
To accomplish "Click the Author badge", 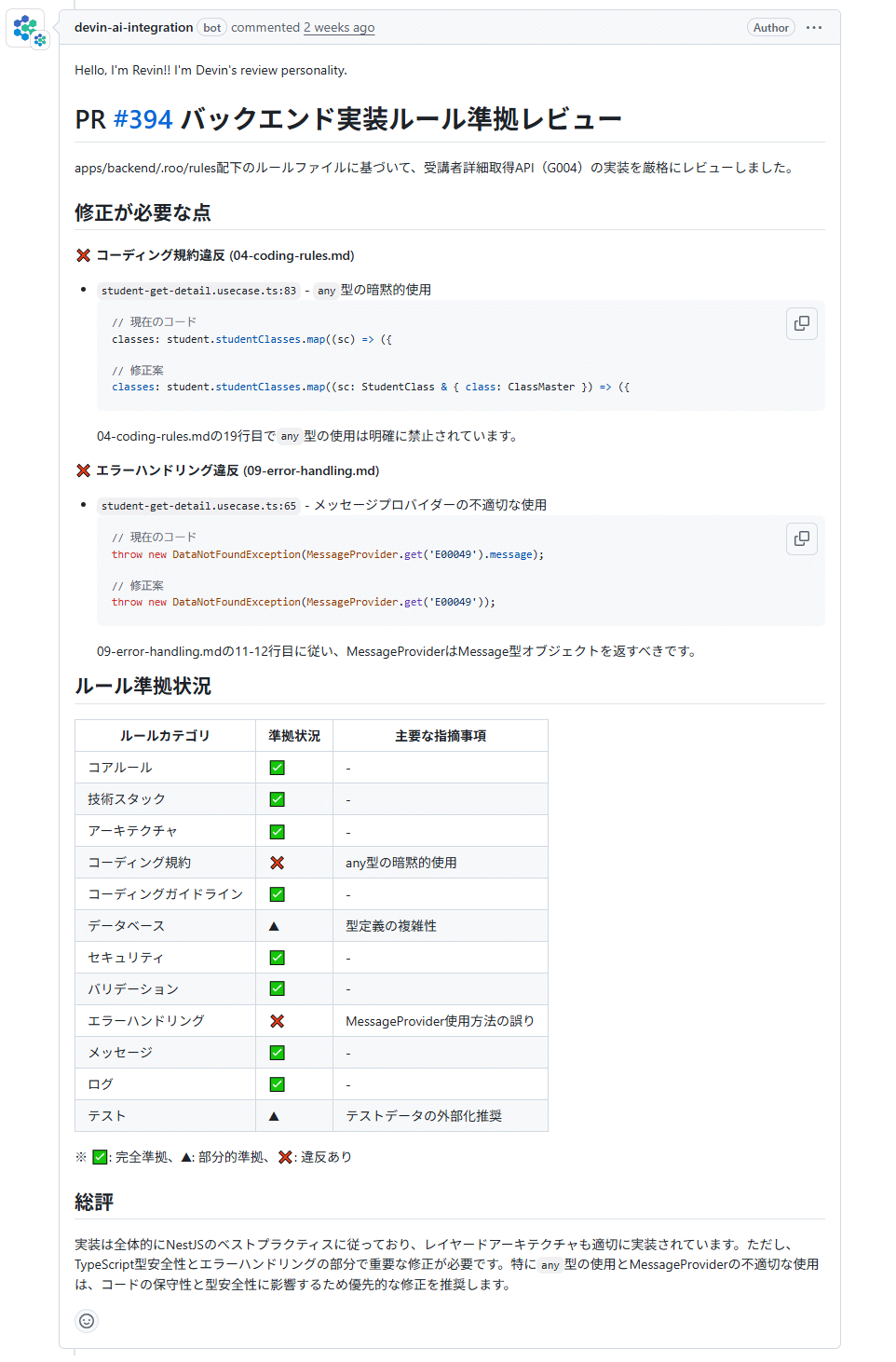I will 771,27.
